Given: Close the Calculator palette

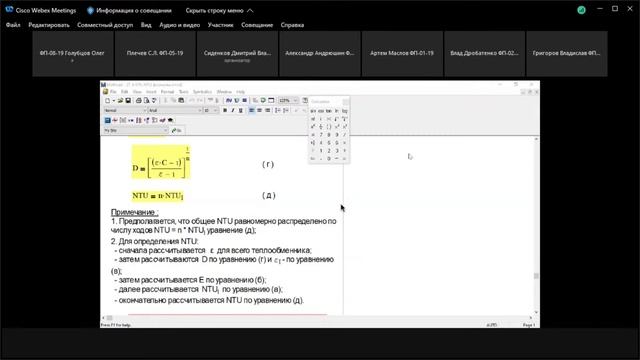Looking at the screenshot, I should click(346, 101).
